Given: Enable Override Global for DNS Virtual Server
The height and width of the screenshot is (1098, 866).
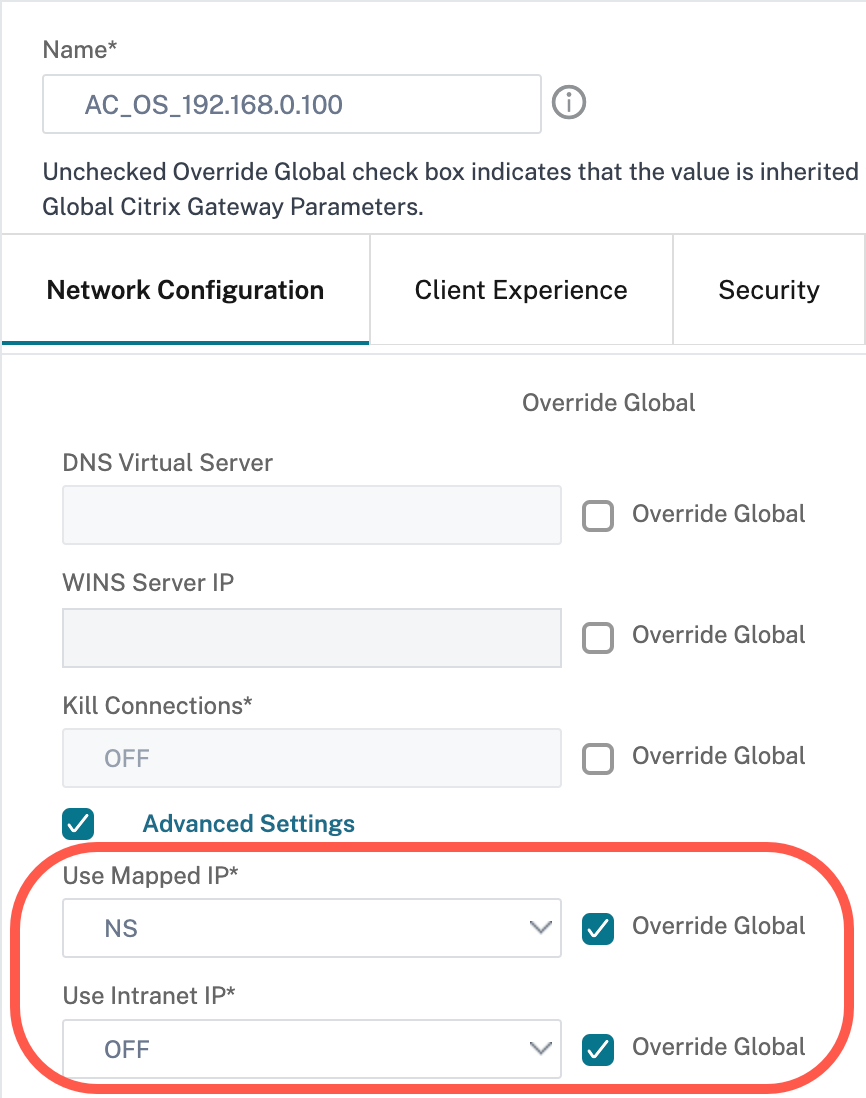Looking at the screenshot, I should tap(598, 516).
